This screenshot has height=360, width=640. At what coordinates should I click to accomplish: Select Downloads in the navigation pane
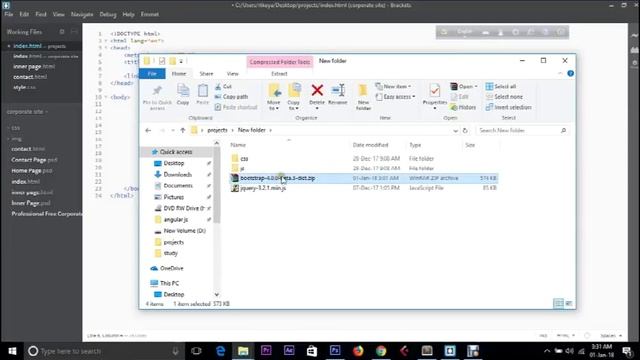178,174
